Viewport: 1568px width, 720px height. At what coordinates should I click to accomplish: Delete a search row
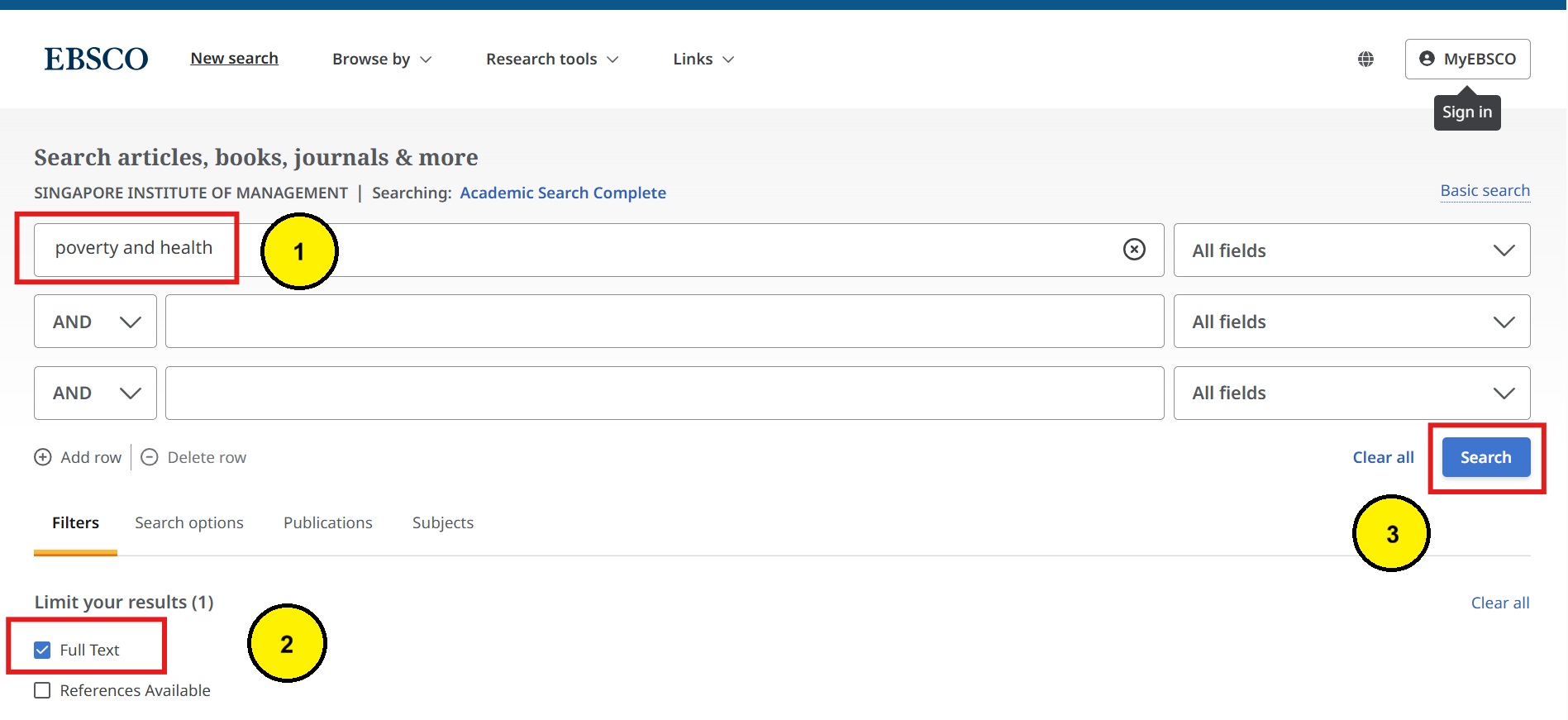point(193,457)
